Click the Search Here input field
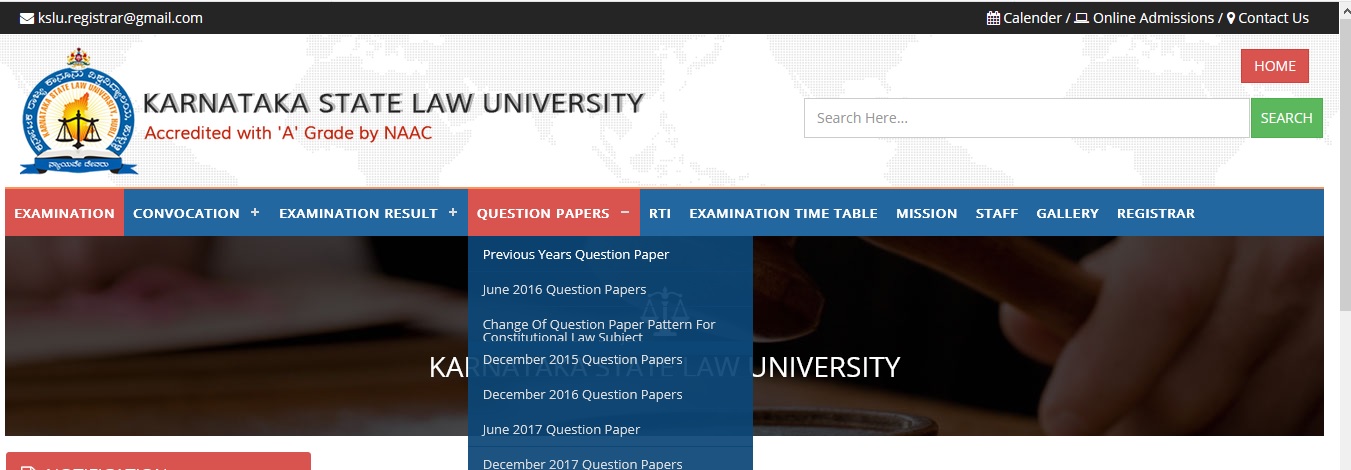 point(1027,118)
